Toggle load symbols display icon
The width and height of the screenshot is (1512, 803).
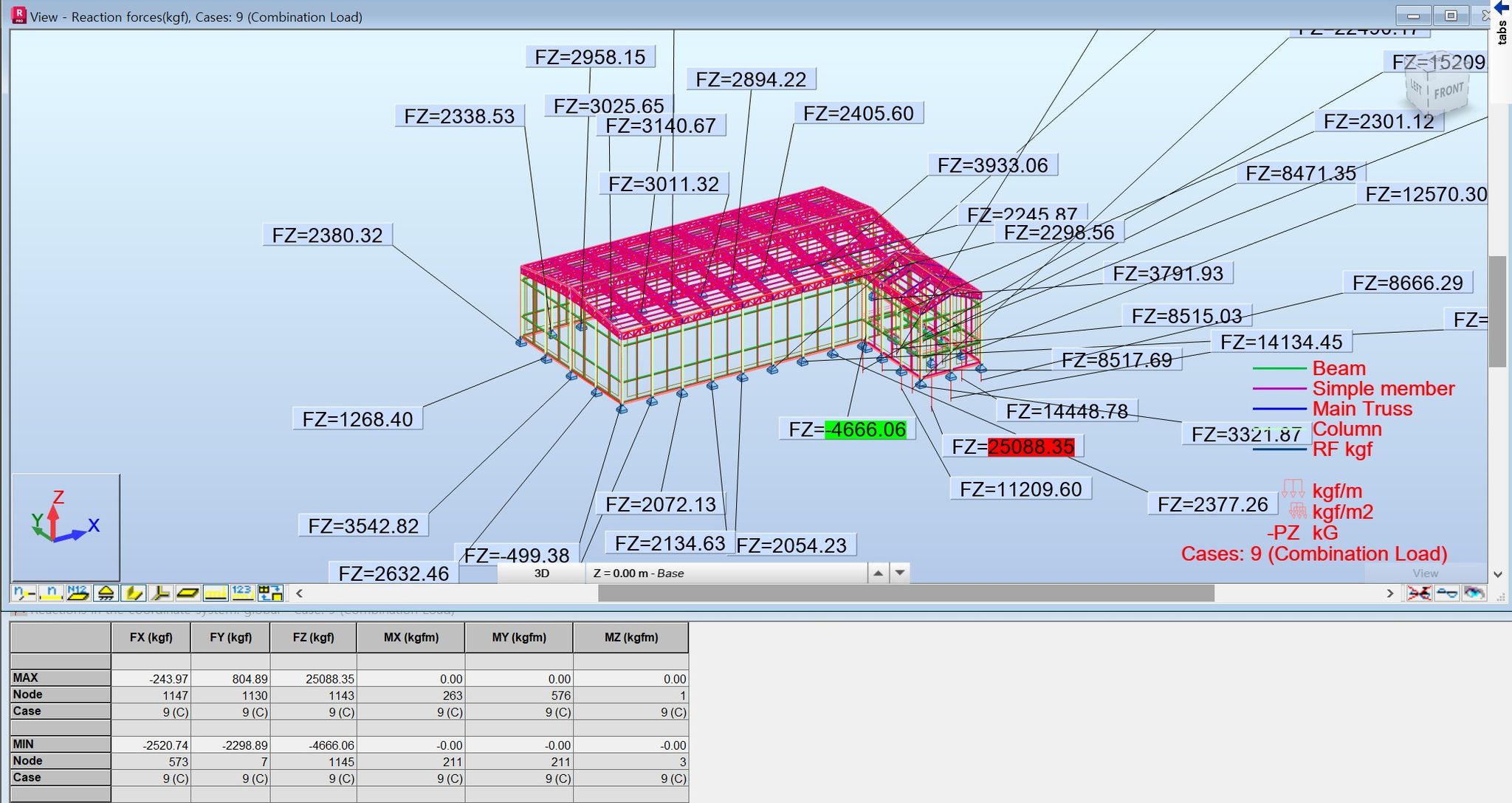click(x=215, y=593)
